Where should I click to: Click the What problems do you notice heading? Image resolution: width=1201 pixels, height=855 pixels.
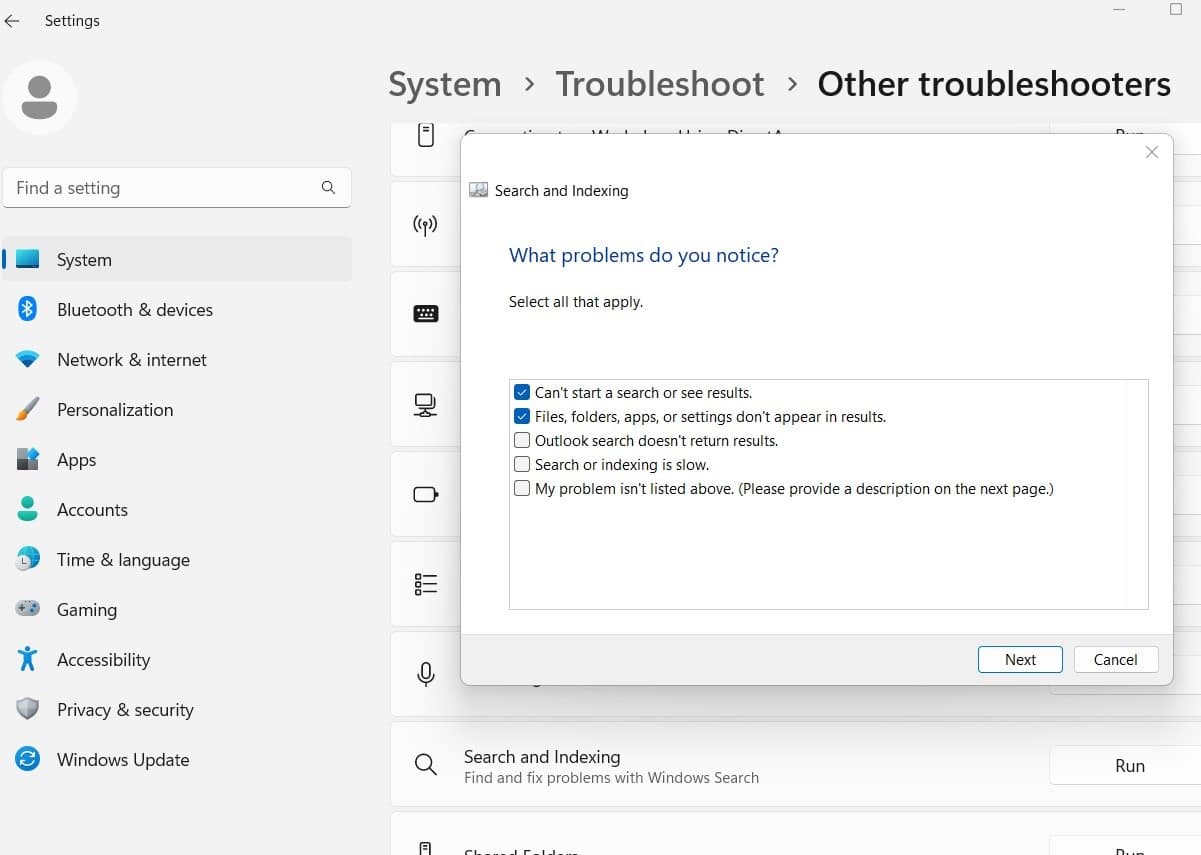point(644,255)
